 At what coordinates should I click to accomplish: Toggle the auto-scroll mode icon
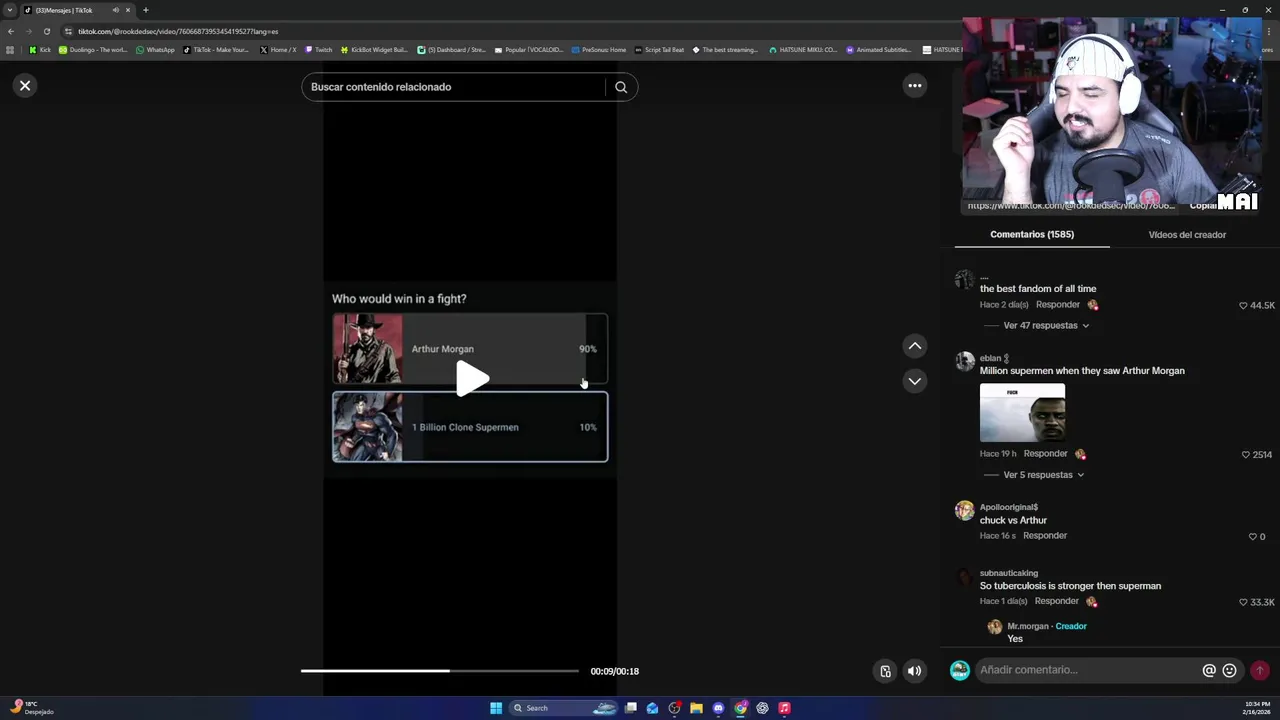pos(885,671)
